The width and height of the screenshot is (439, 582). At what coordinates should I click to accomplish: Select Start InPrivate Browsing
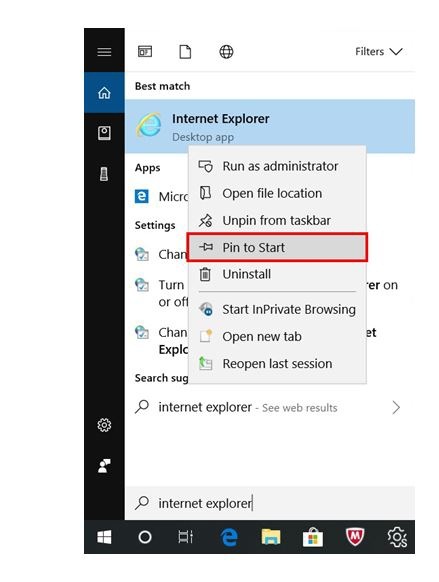(x=277, y=309)
